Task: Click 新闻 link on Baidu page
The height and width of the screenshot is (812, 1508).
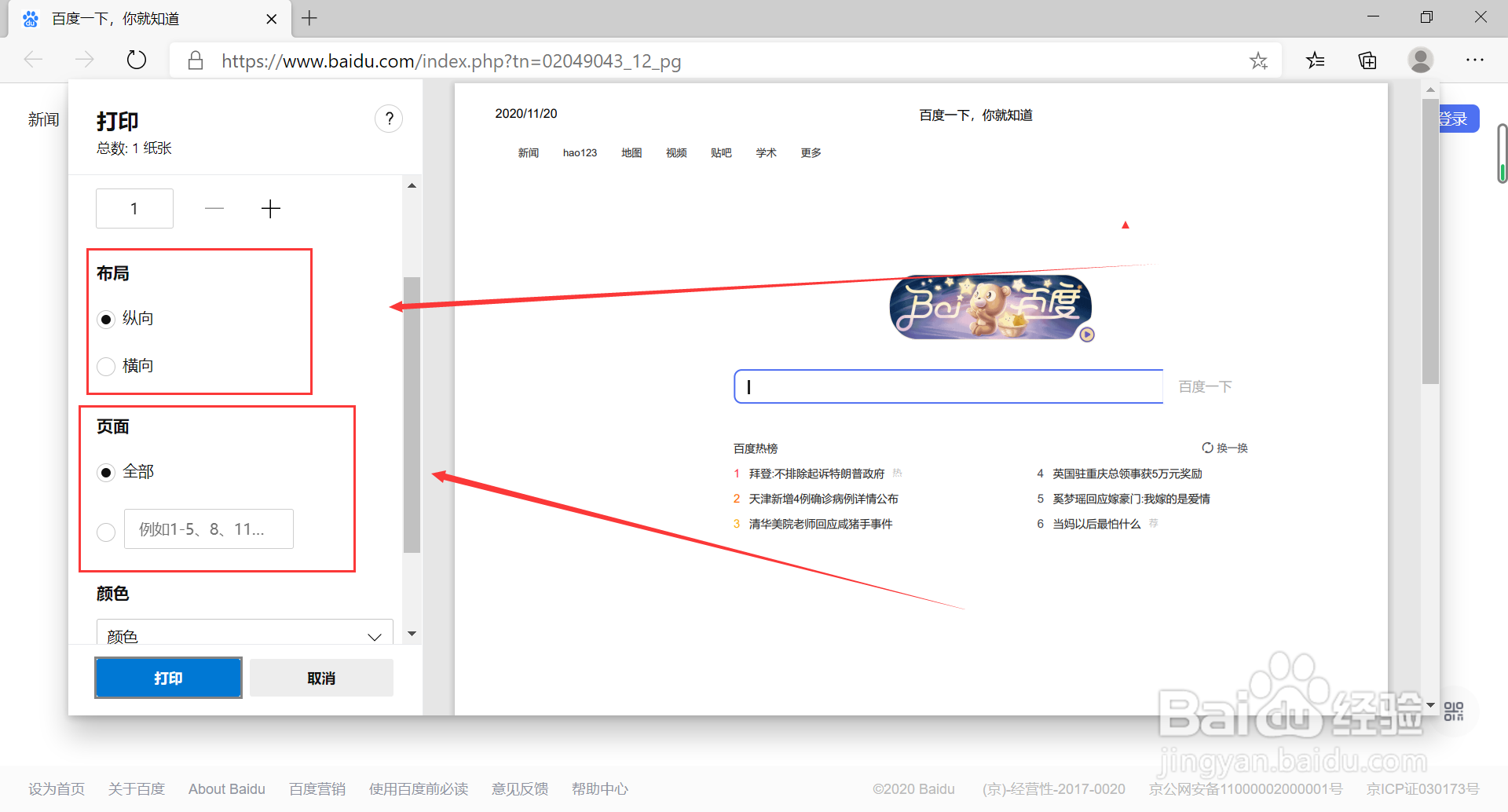Action: coord(43,119)
